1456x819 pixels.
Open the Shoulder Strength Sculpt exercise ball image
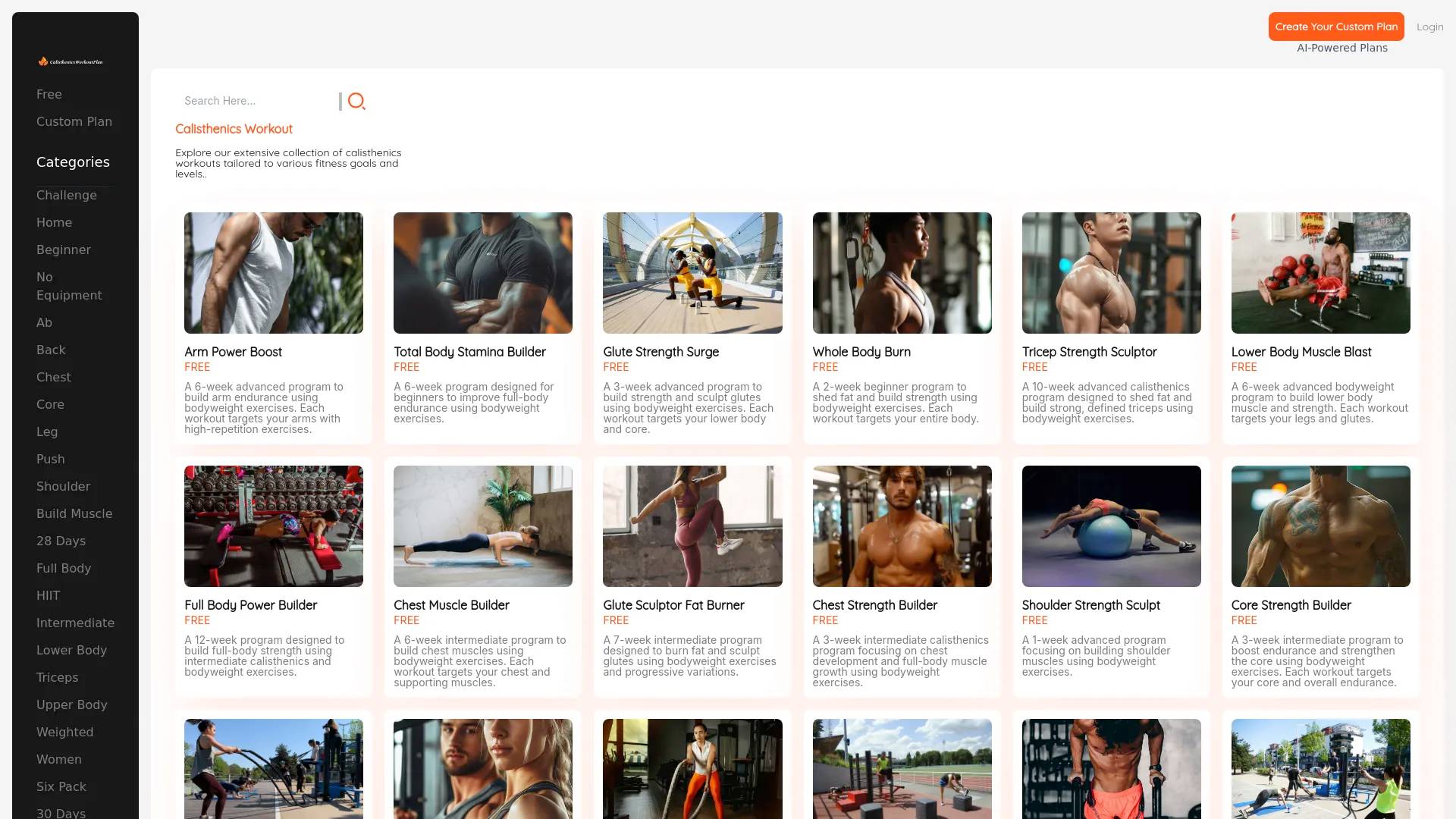pos(1112,526)
